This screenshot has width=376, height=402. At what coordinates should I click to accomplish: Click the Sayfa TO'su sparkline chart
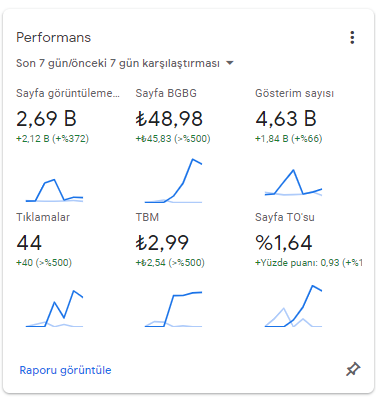coord(293,306)
